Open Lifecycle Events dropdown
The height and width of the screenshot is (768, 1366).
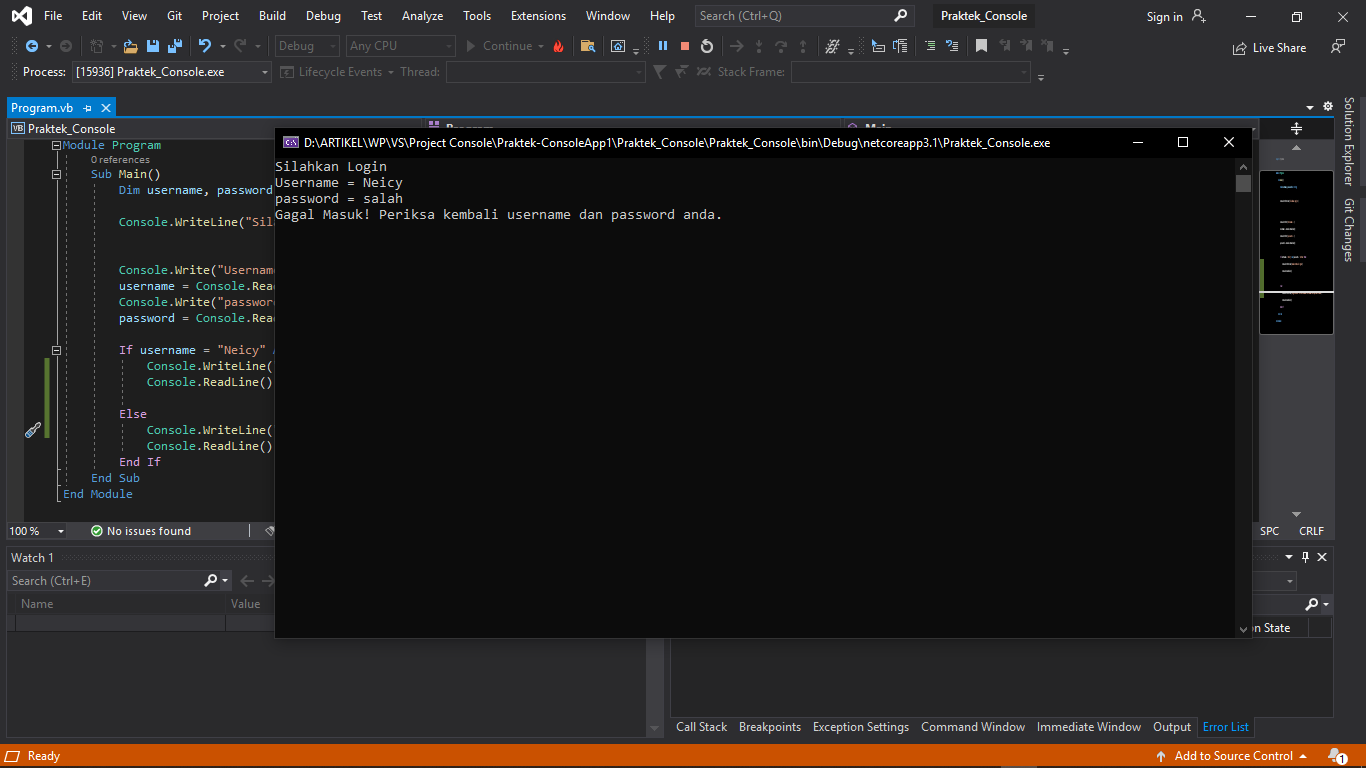pos(339,72)
